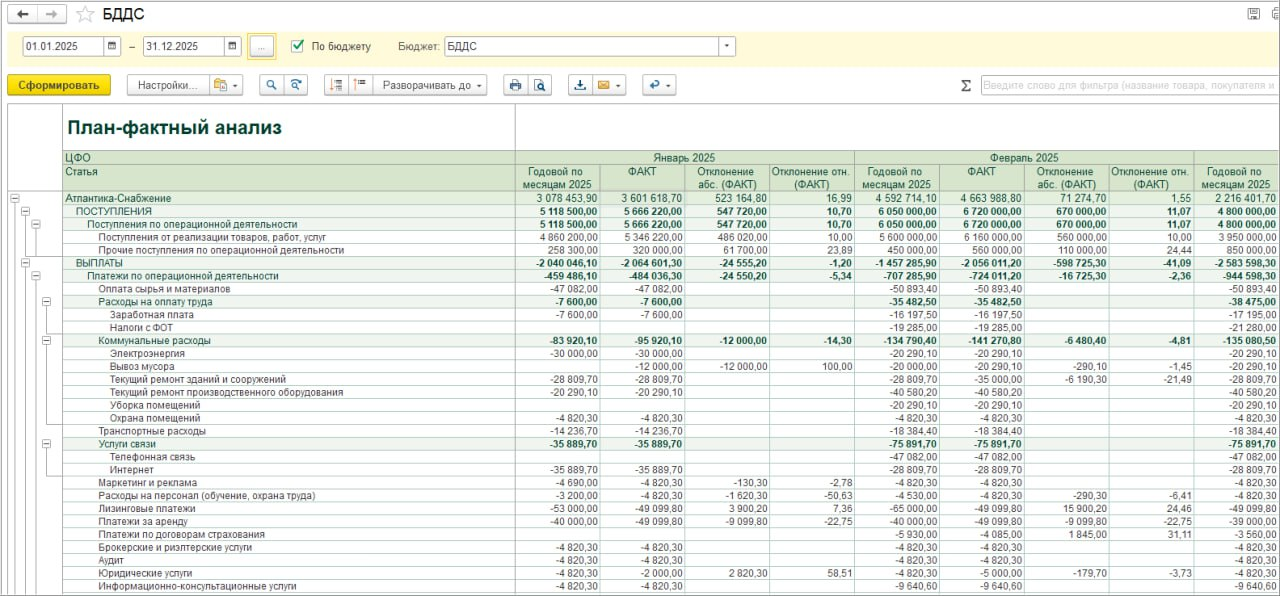Click the back navigation arrow
This screenshot has height=596, width=1280.
click(x=23, y=14)
